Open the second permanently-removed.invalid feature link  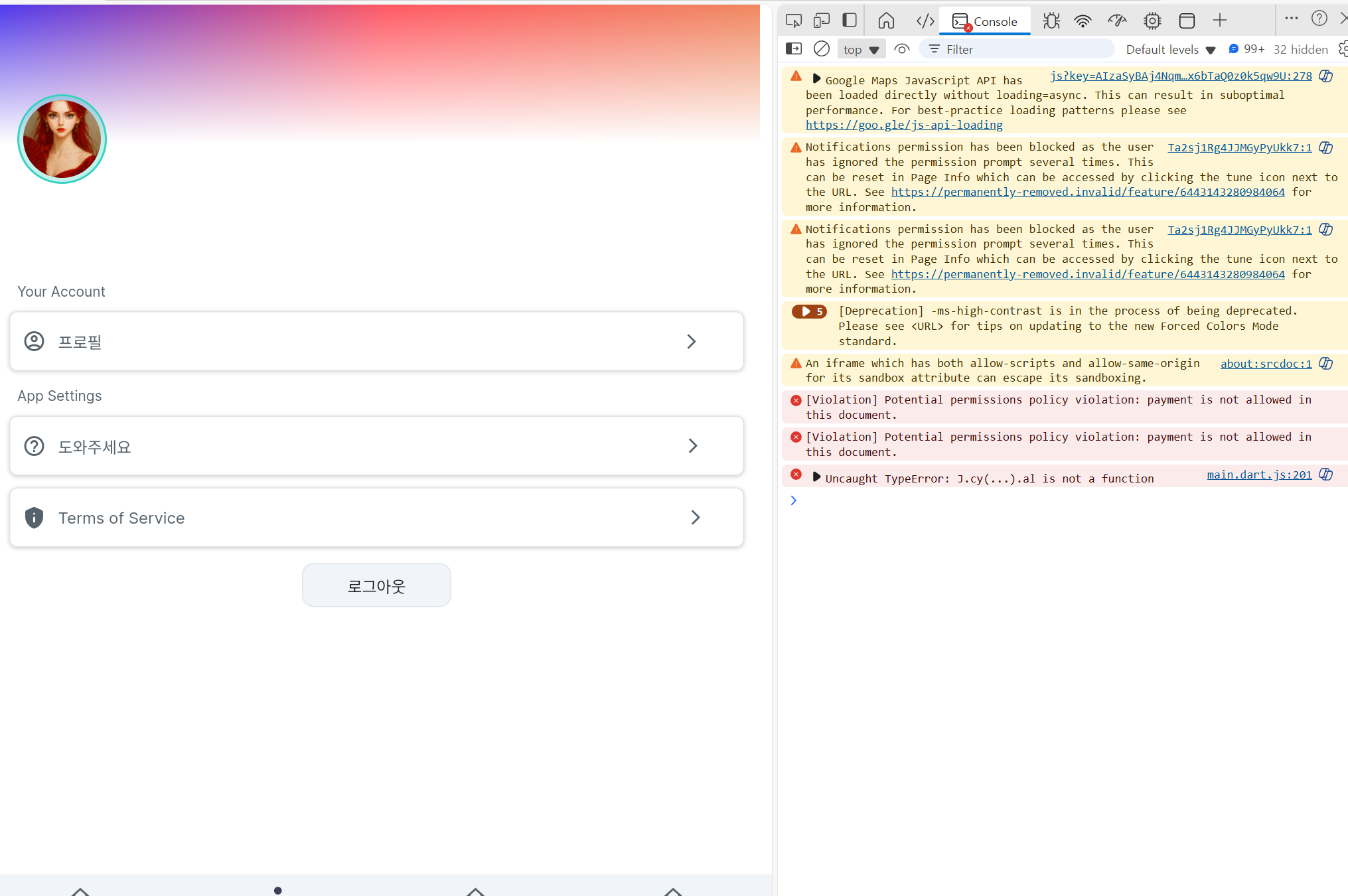point(1088,274)
